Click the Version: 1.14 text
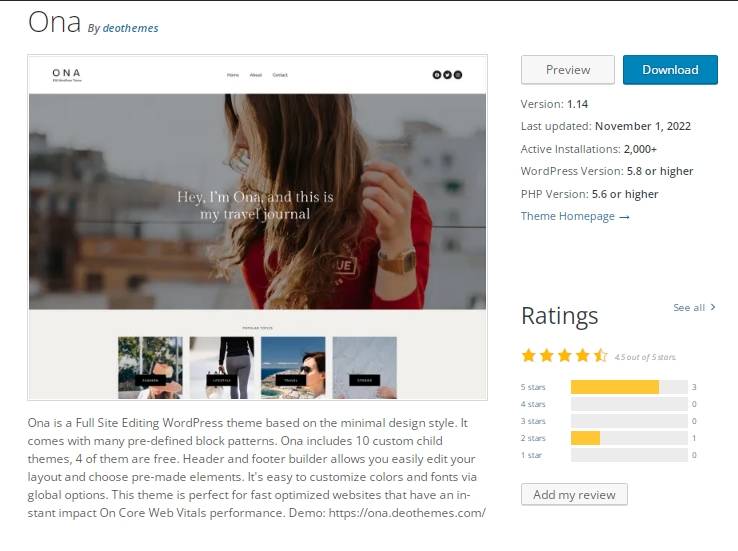Image resolution: width=738 pixels, height=551 pixels. (x=554, y=104)
